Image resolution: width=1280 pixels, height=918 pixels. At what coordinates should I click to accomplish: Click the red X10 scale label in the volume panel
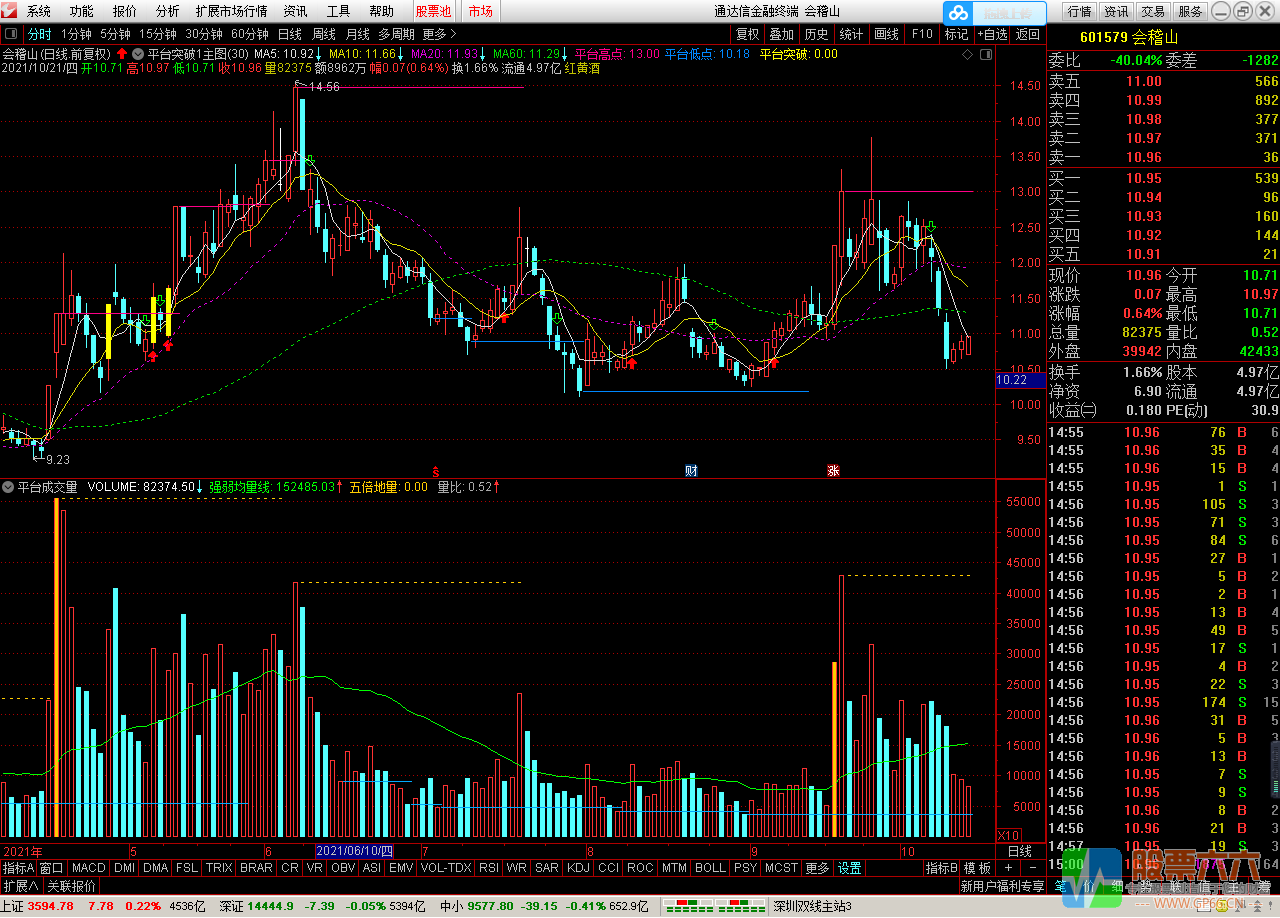pos(1010,835)
